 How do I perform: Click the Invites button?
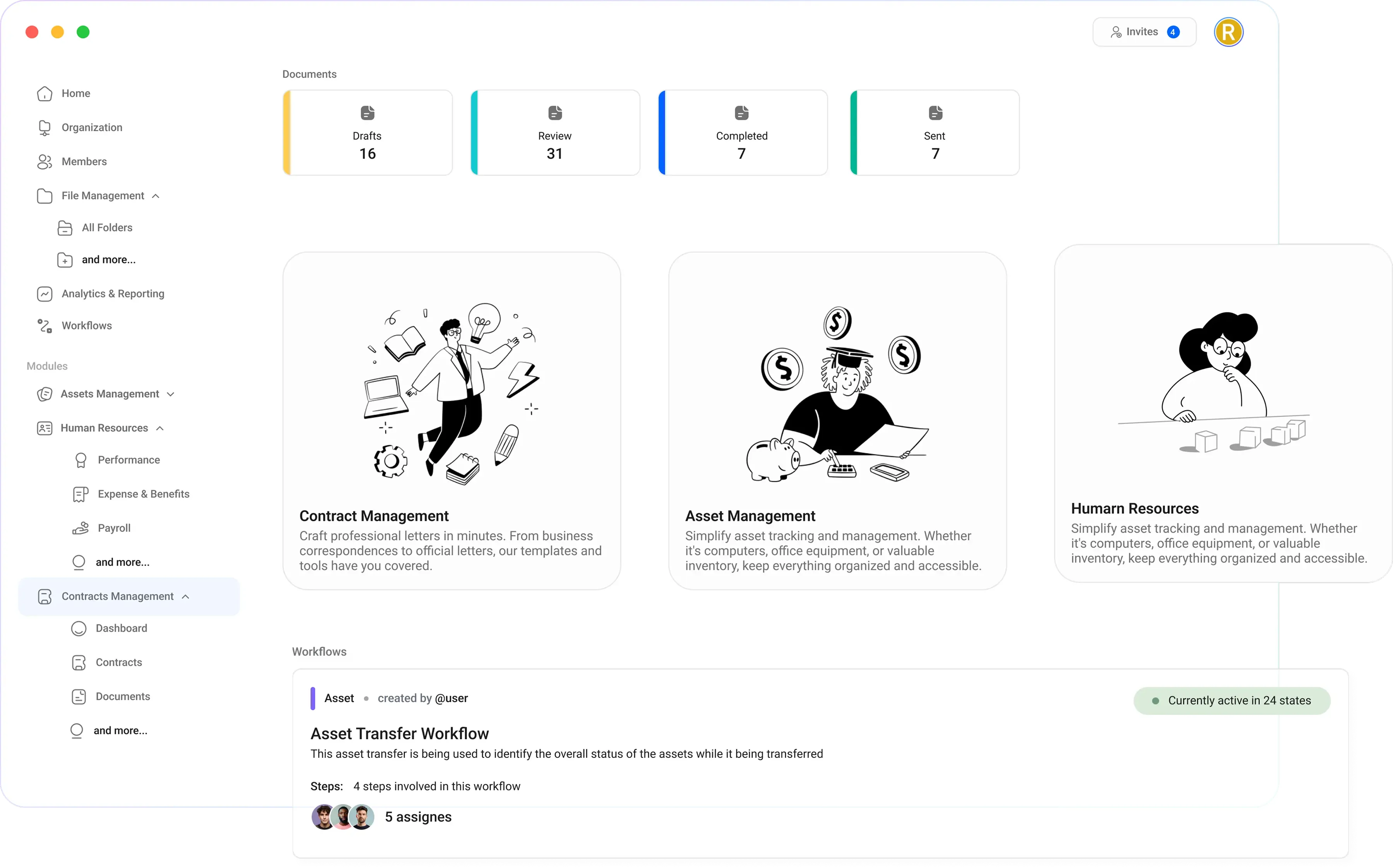point(1144,32)
